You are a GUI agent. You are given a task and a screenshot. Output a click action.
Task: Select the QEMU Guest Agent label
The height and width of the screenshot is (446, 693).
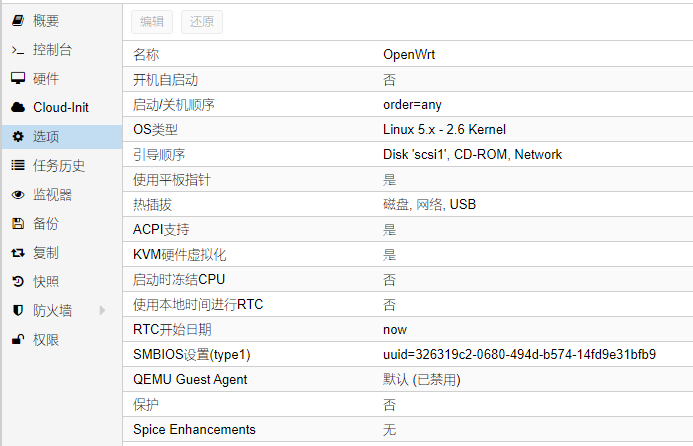(x=190, y=380)
